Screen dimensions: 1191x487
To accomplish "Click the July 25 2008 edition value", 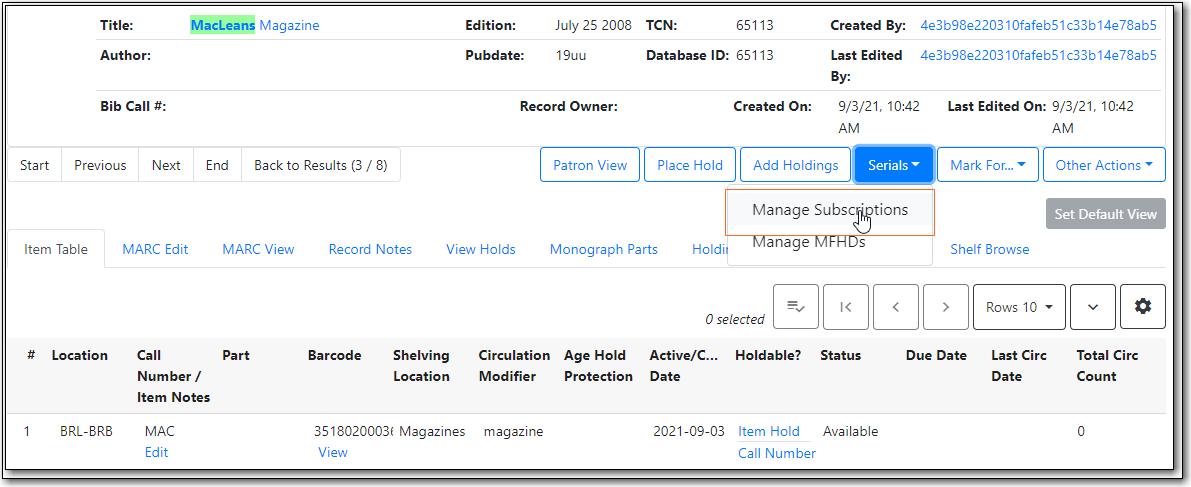I will tap(593, 26).
